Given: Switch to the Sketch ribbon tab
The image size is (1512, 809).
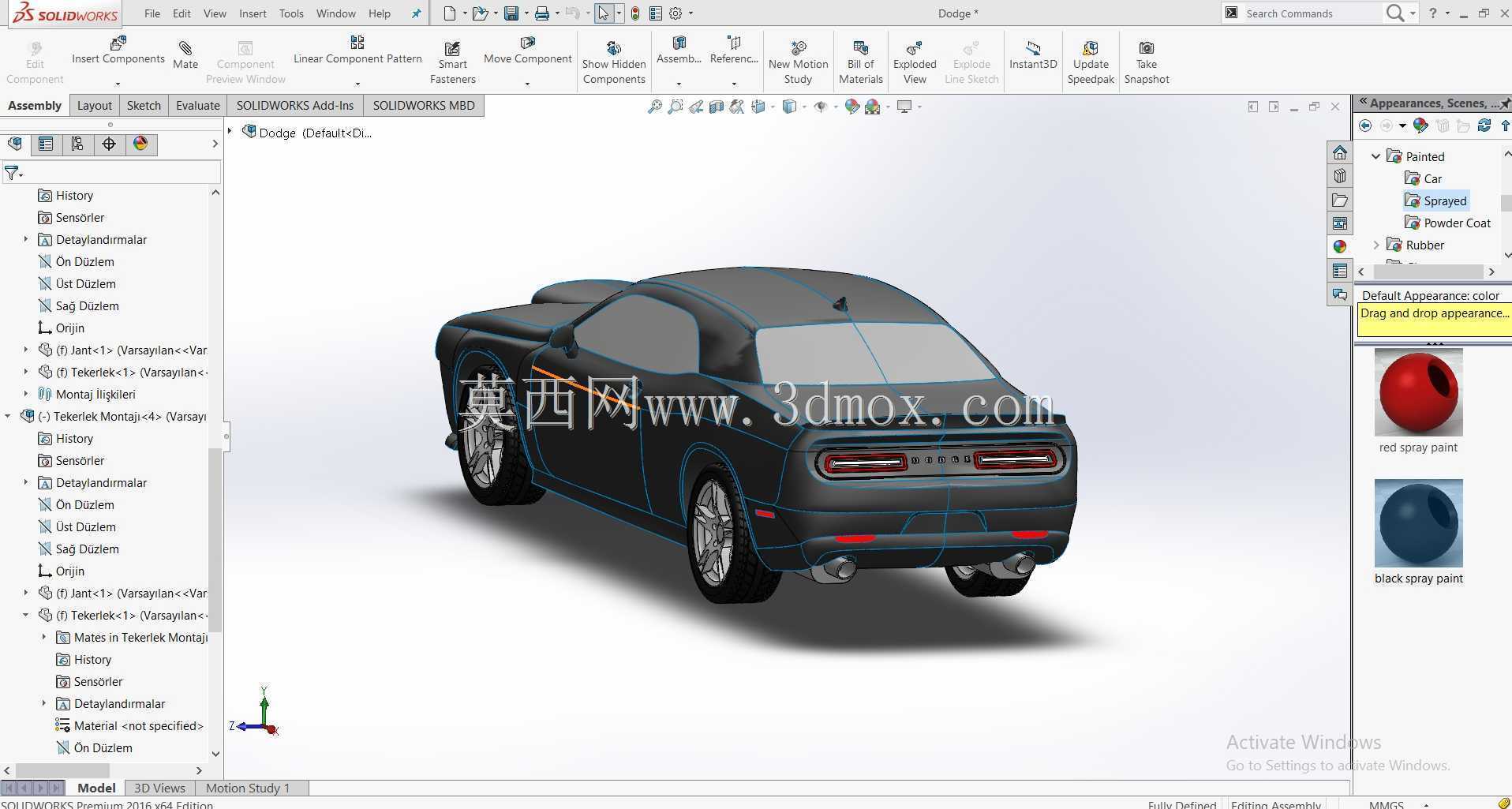Looking at the screenshot, I should coord(144,106).
